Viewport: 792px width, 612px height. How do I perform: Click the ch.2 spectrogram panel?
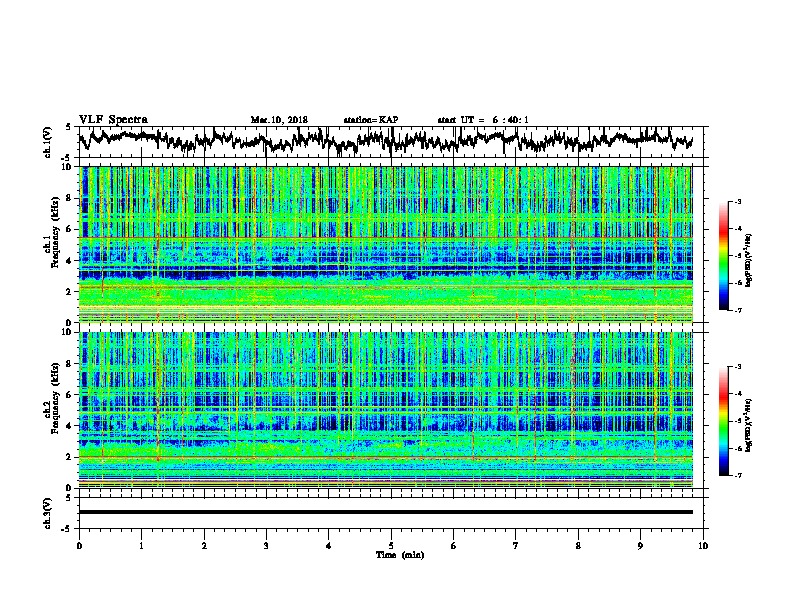pos(386,410)
